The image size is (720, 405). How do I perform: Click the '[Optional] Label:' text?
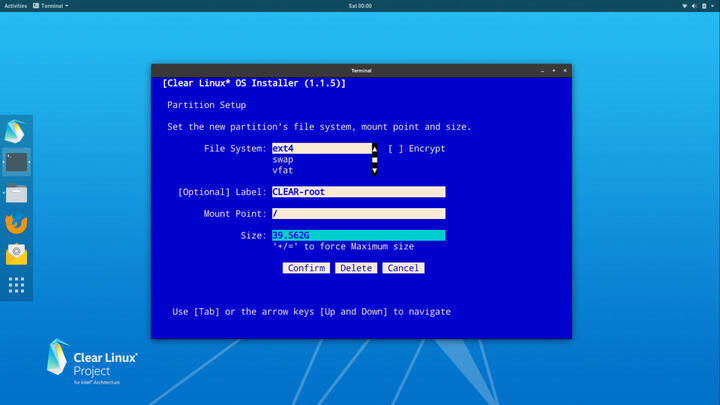coord(222,192)
